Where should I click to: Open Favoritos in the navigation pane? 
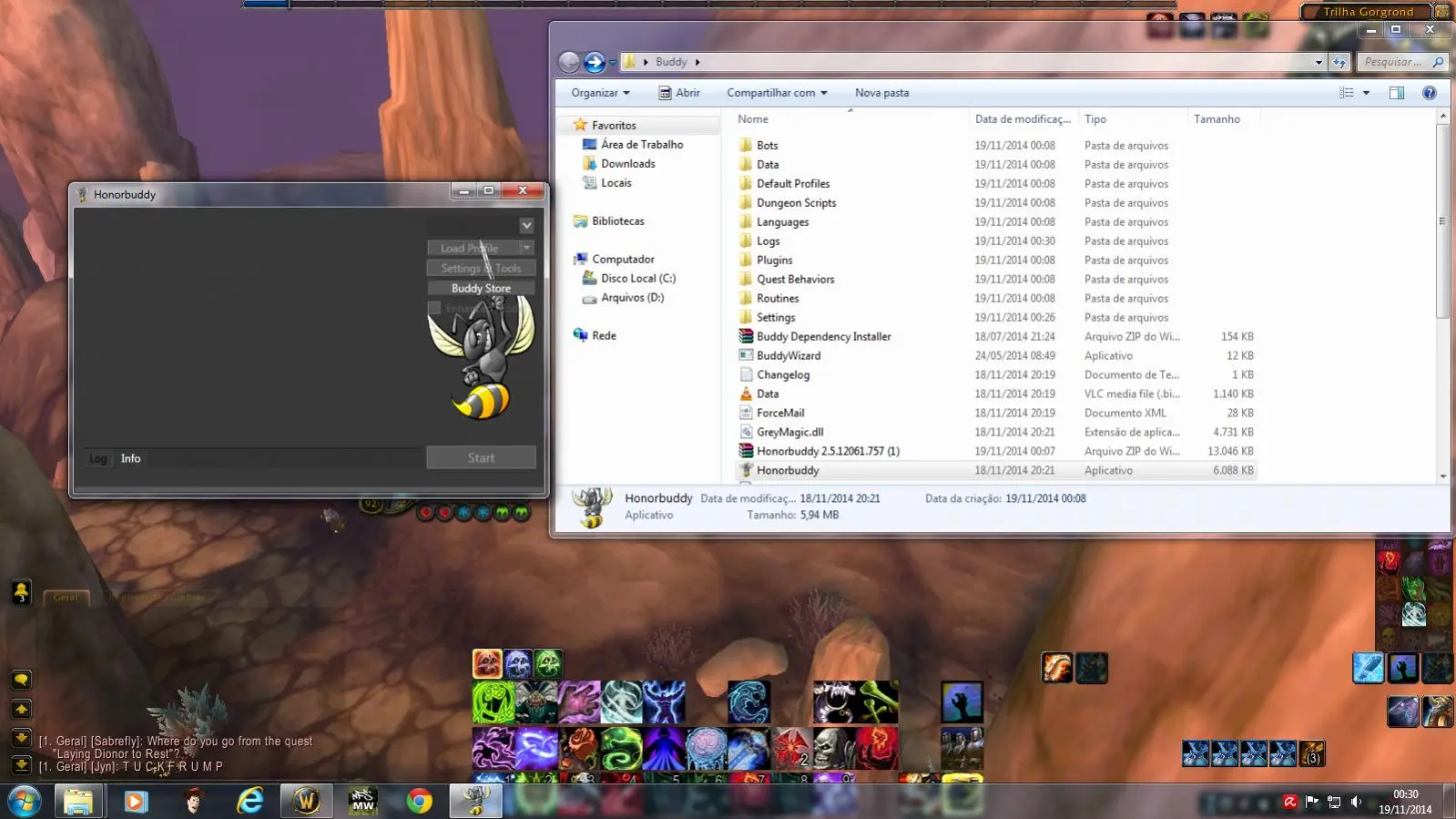pos(614,126)
